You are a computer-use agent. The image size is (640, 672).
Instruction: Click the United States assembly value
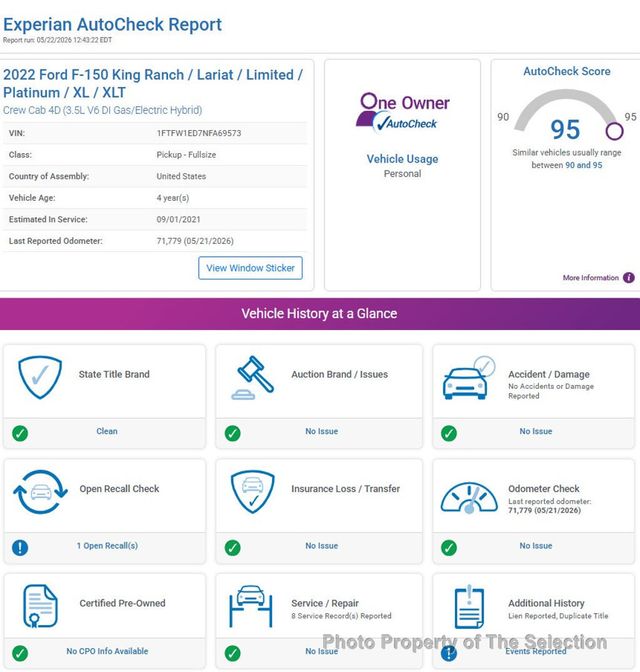tap(181, 176)
